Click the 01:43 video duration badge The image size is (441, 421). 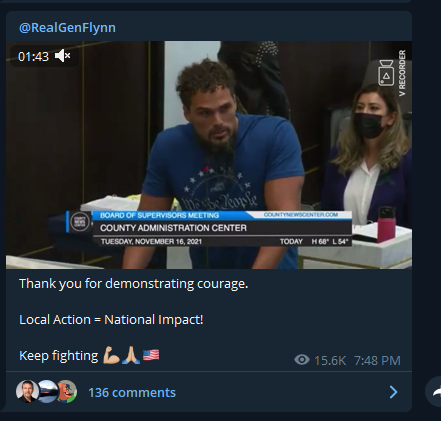pos(33,56)
